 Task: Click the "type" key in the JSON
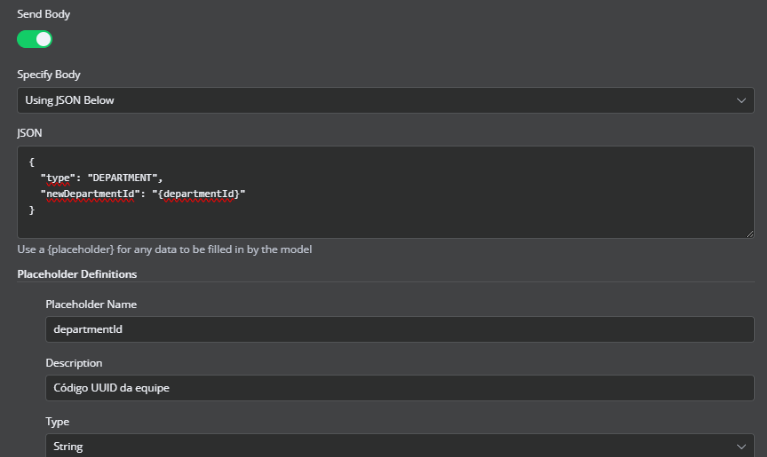[57, 177]
